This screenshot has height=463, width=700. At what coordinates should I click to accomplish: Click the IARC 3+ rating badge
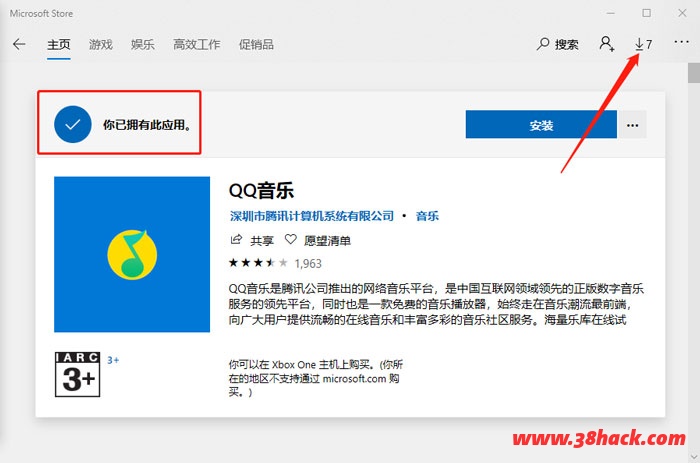(x=78, y=374)
